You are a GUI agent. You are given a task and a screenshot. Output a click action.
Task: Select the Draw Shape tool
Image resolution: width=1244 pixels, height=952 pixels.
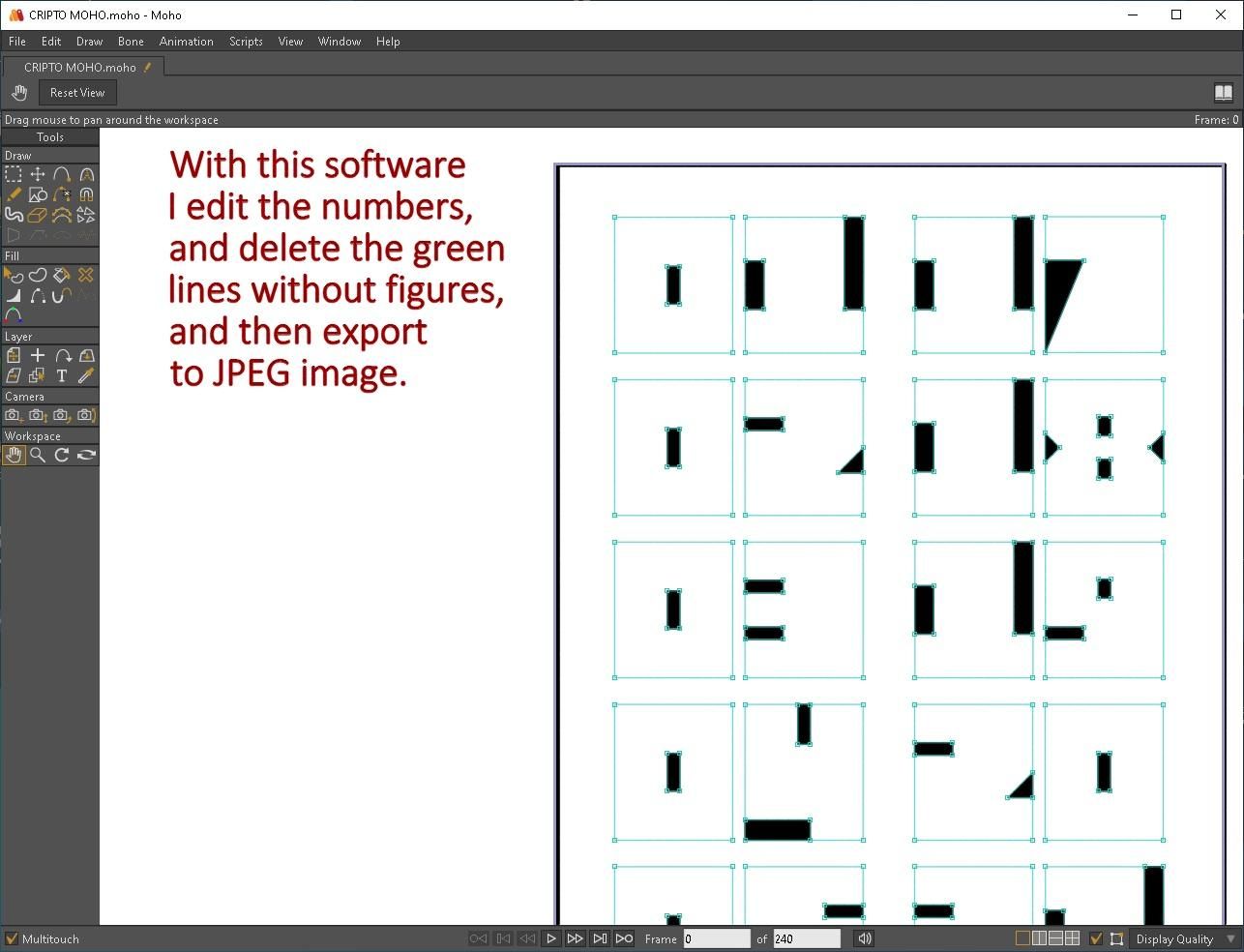[38, 194]
